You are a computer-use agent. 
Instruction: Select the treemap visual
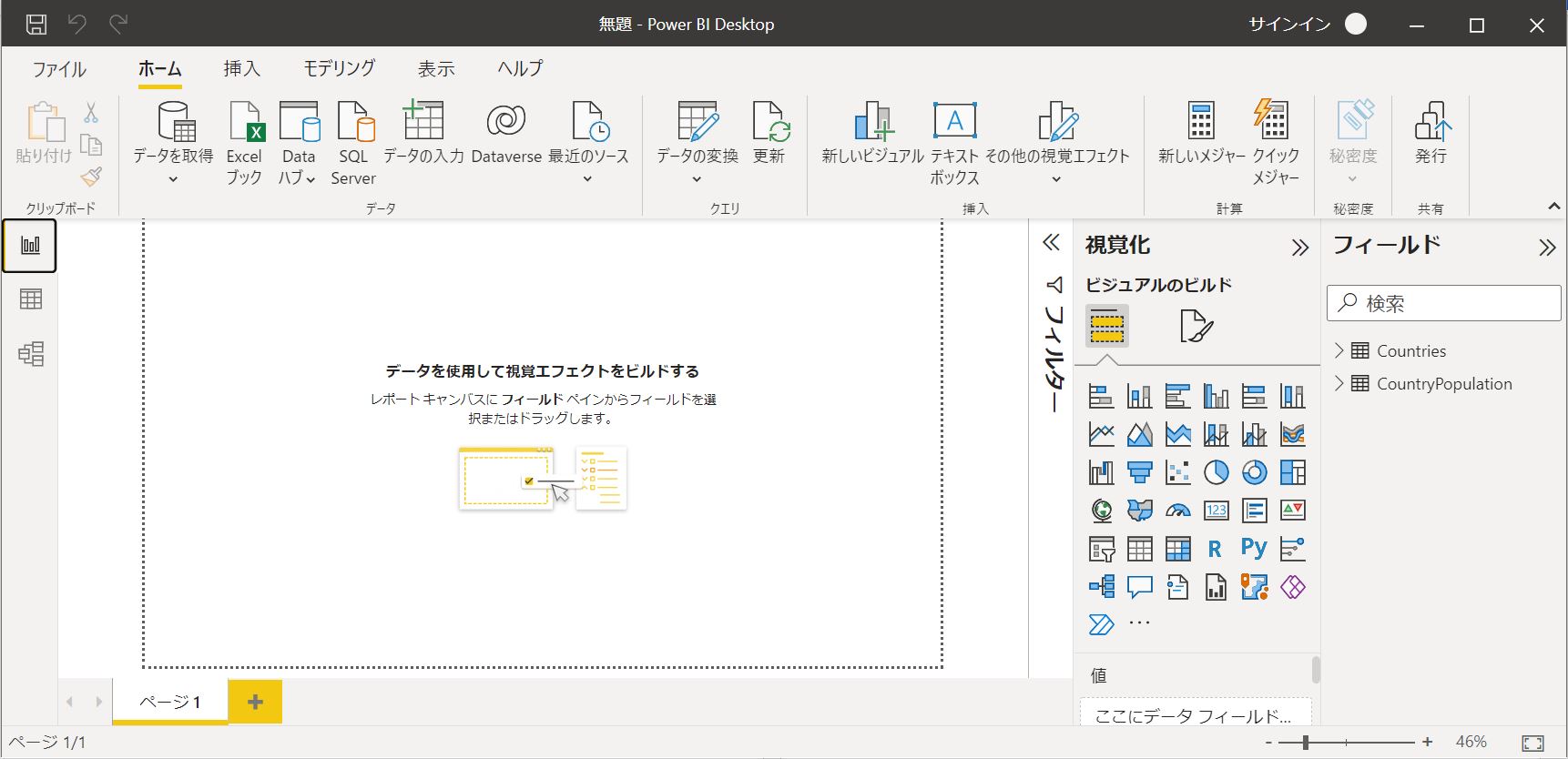click(x=1292, y=472)
